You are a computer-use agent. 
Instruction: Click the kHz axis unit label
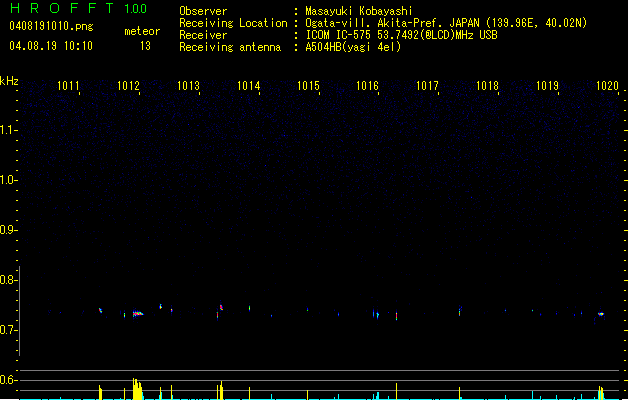9,81
